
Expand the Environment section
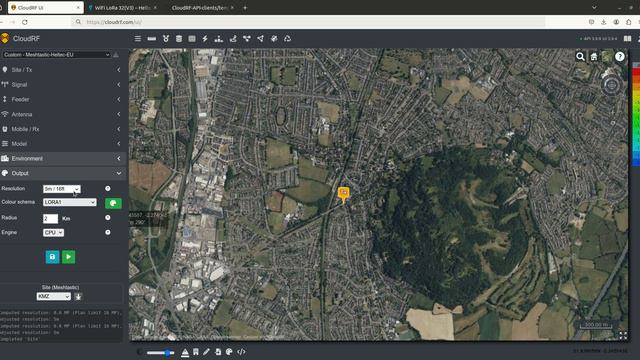tap(62, 158)
